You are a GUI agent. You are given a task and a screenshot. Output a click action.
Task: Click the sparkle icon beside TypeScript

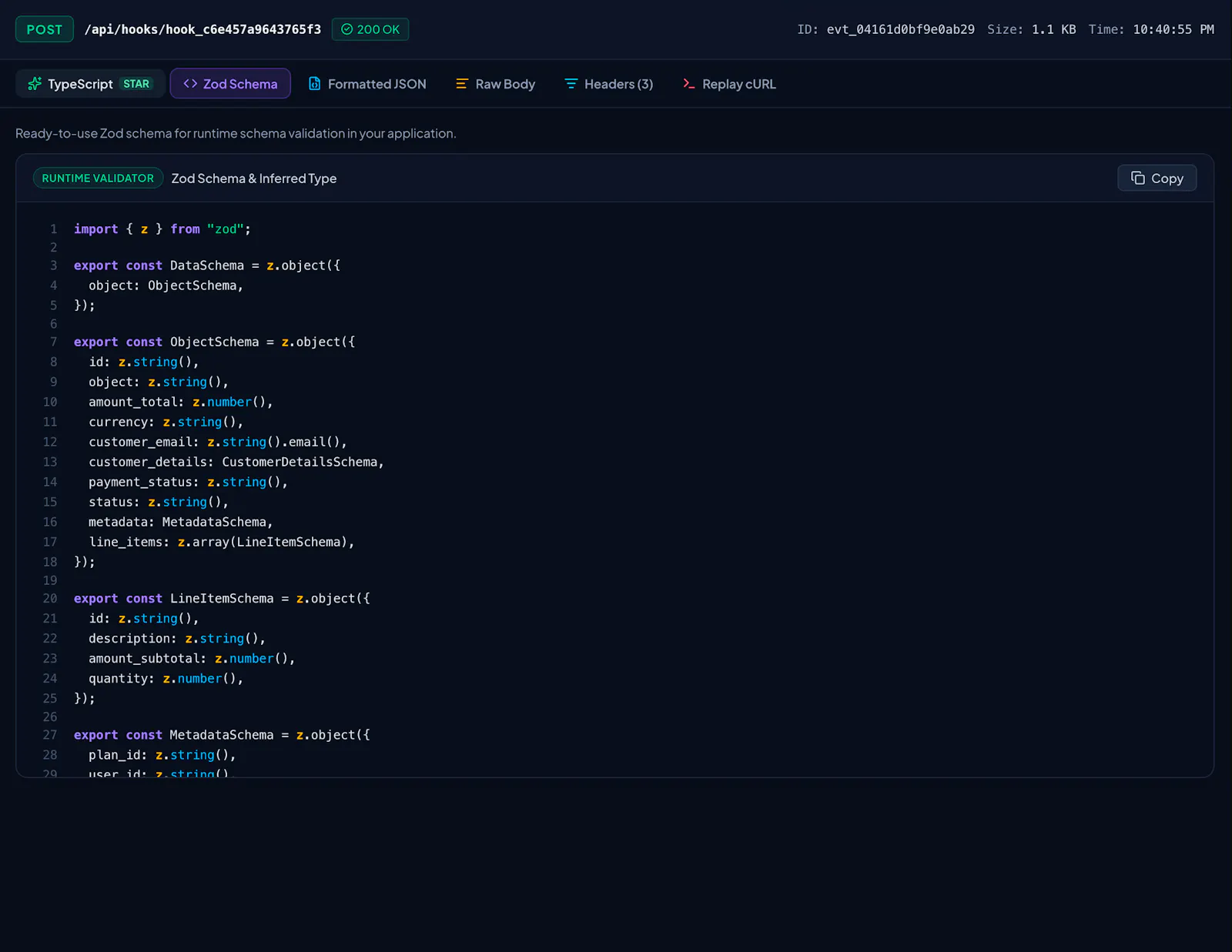click(35, 84)
